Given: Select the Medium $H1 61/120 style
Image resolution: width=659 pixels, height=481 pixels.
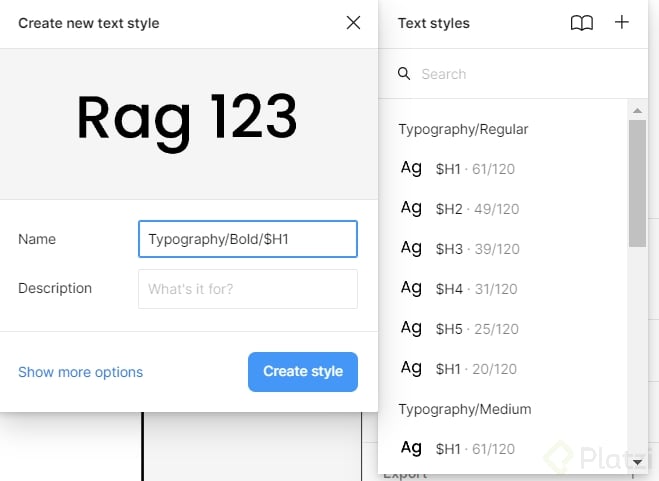Looking at the screenshot, I should click(x=475, y=449).
